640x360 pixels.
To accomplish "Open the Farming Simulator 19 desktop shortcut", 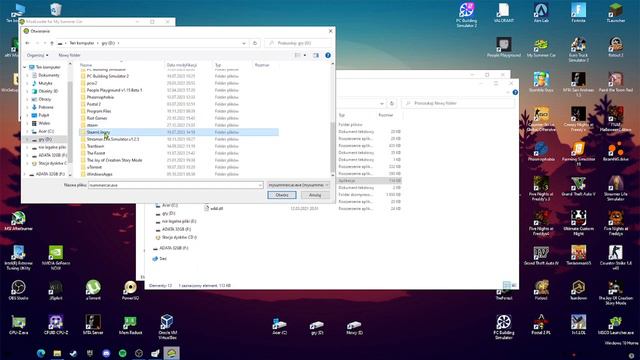I will click(x=578, y=154).
